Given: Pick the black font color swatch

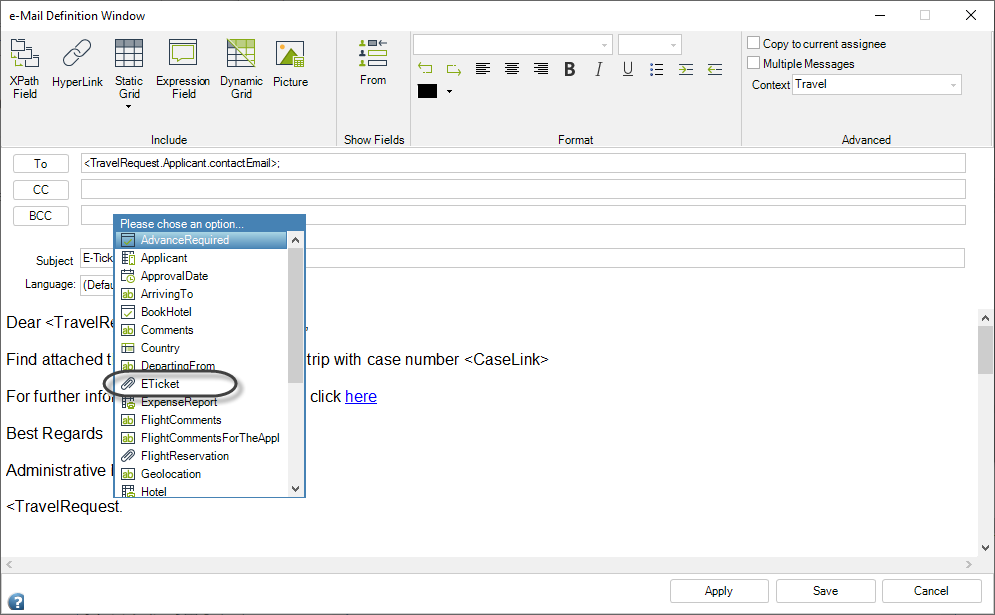Looking at the screenshot, I should click(427, 91).
